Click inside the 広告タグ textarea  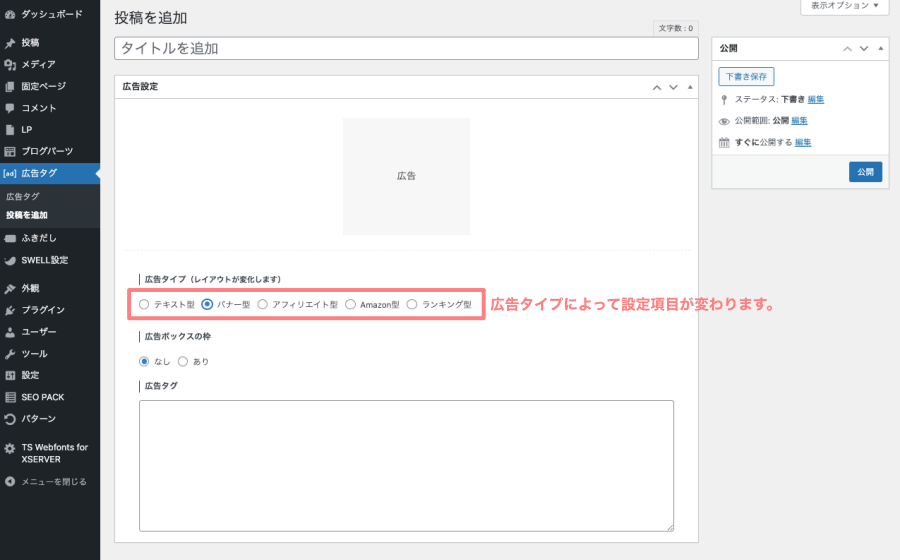click(x=406, y=466)
